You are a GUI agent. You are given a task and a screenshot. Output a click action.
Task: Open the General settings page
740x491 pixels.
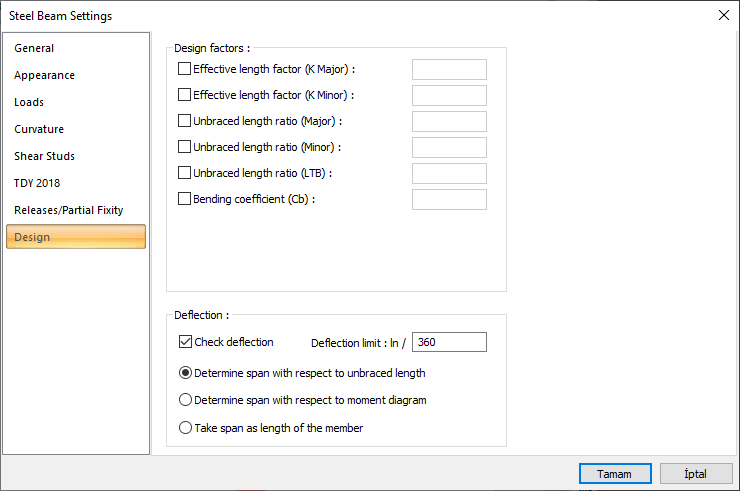(x=34, y=48)
